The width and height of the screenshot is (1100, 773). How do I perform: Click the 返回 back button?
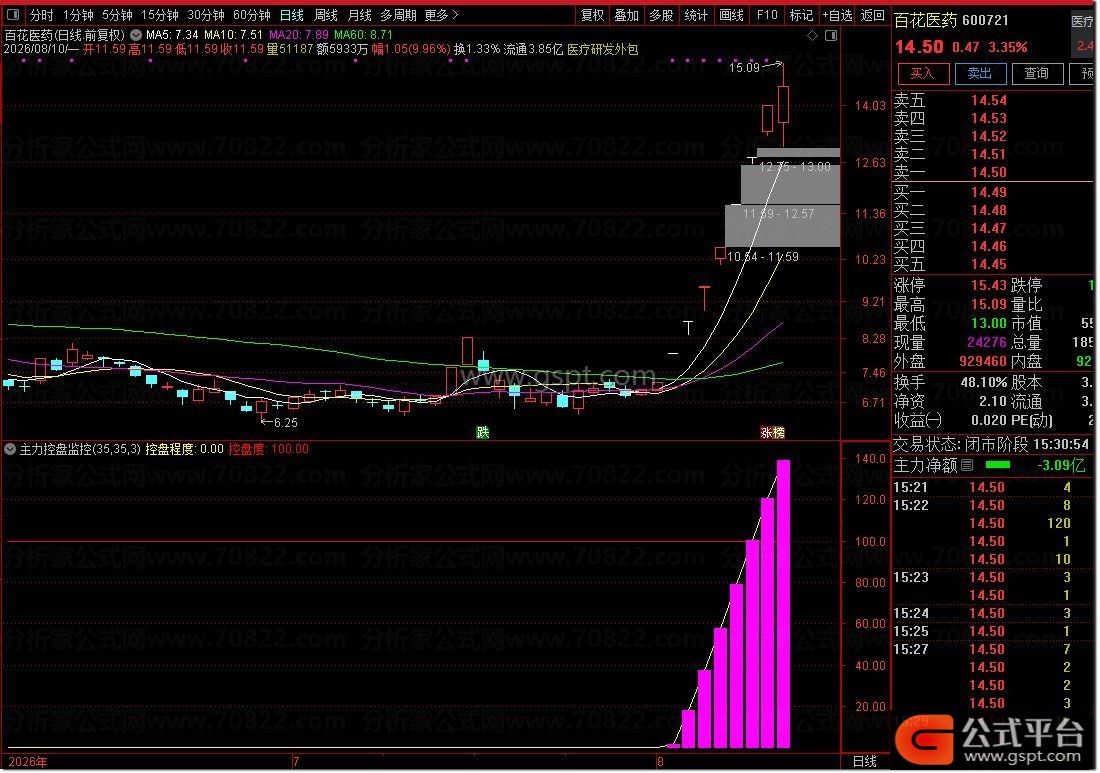(873, 15)
